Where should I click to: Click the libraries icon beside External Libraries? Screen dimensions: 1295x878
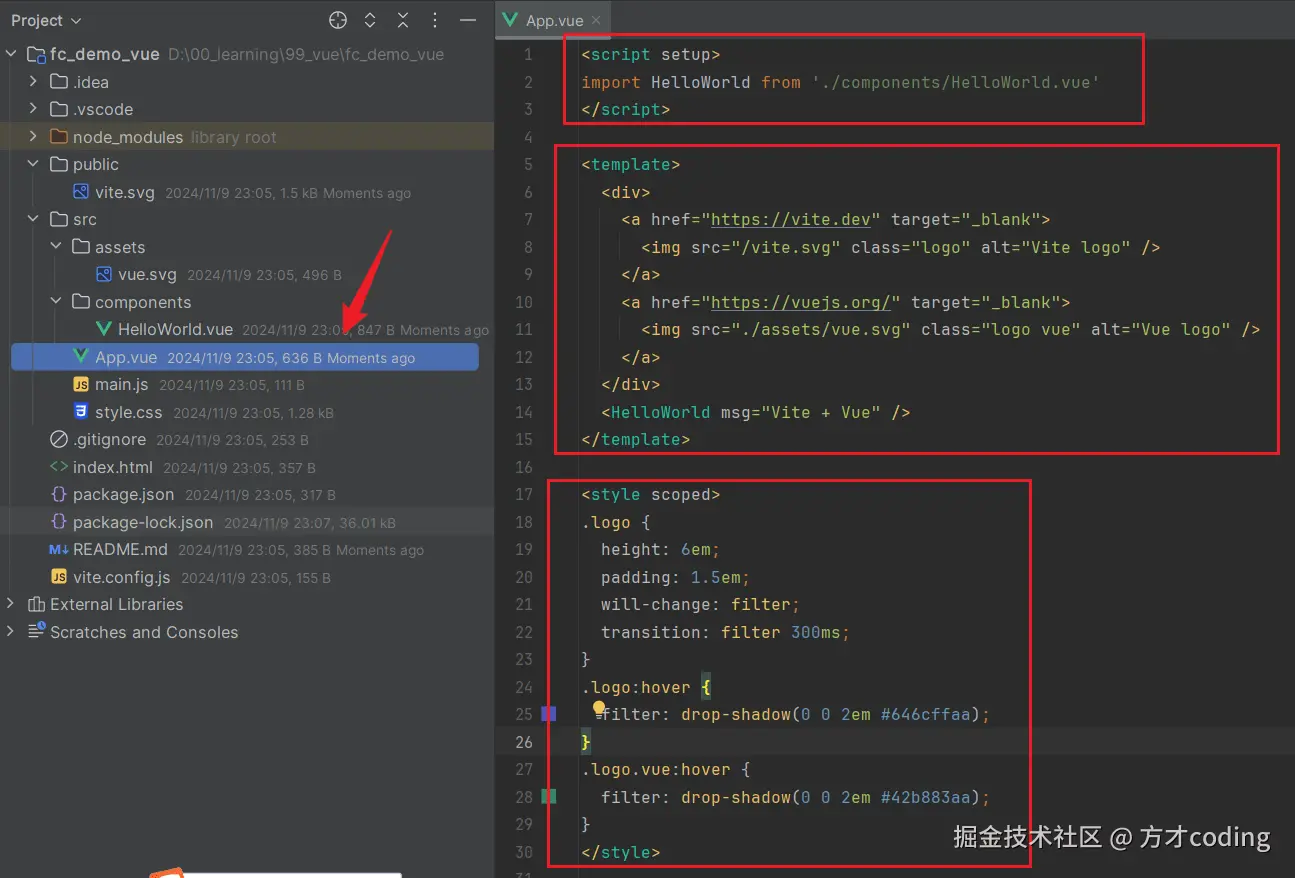tap(36, 604)
